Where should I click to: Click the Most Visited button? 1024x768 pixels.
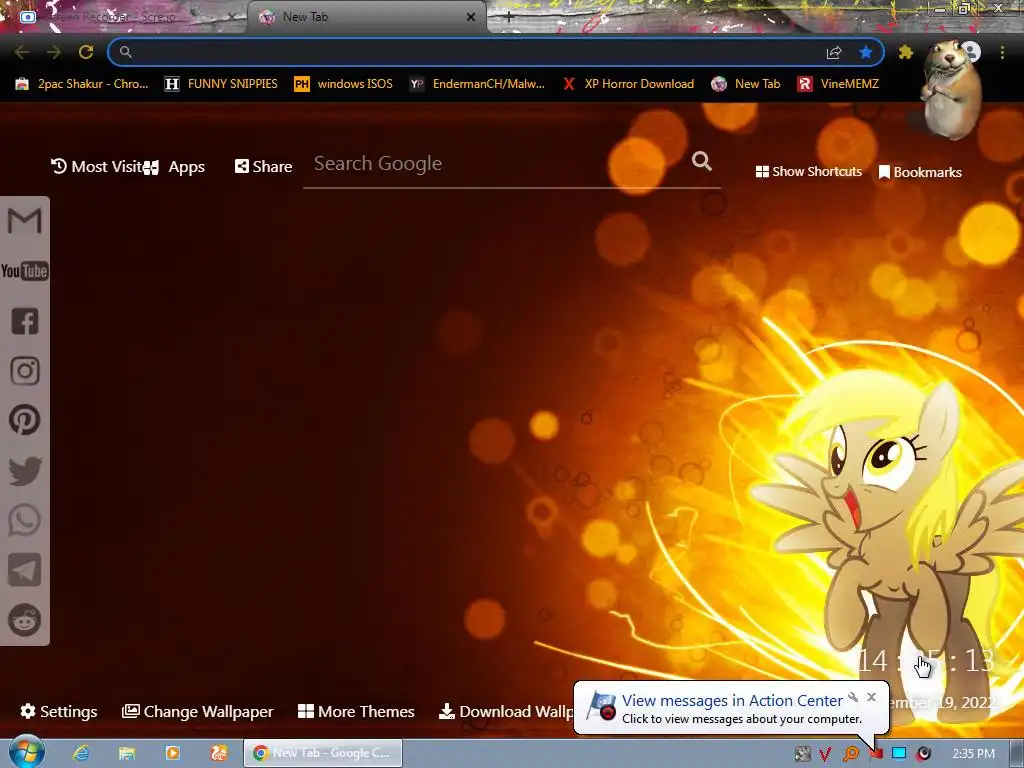point(97,167)
